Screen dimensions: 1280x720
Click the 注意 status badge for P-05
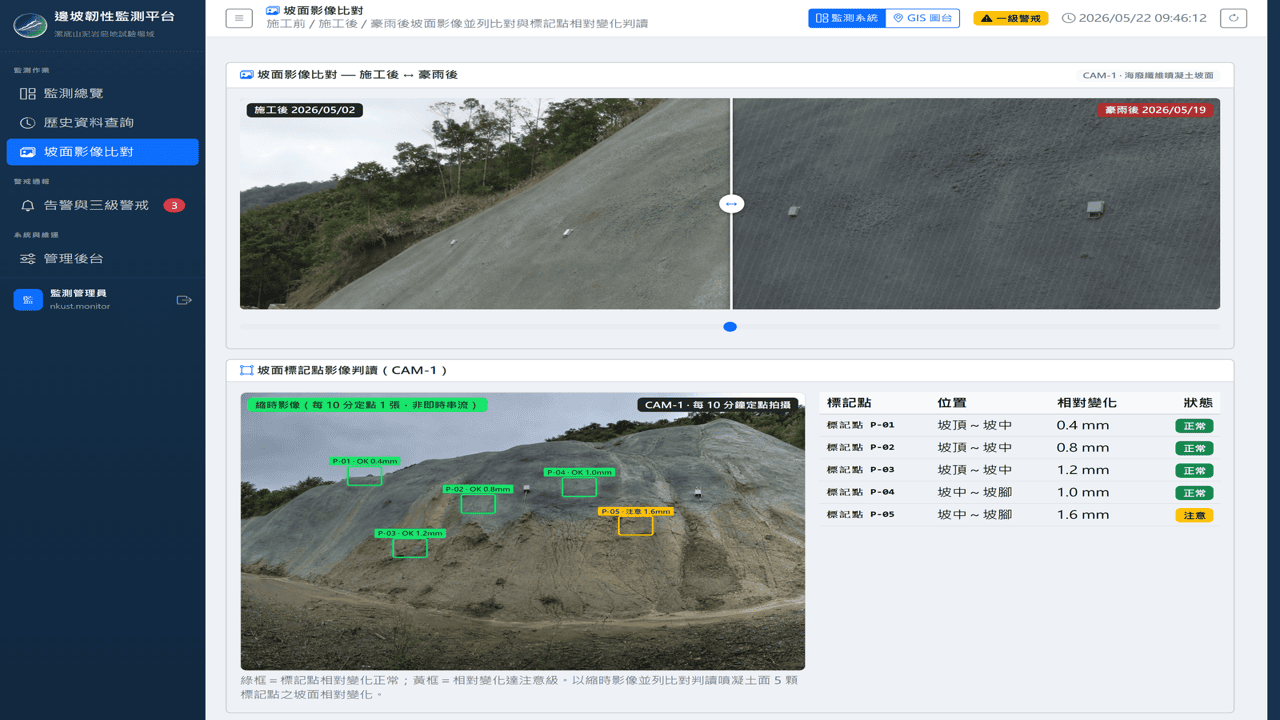1194,516
